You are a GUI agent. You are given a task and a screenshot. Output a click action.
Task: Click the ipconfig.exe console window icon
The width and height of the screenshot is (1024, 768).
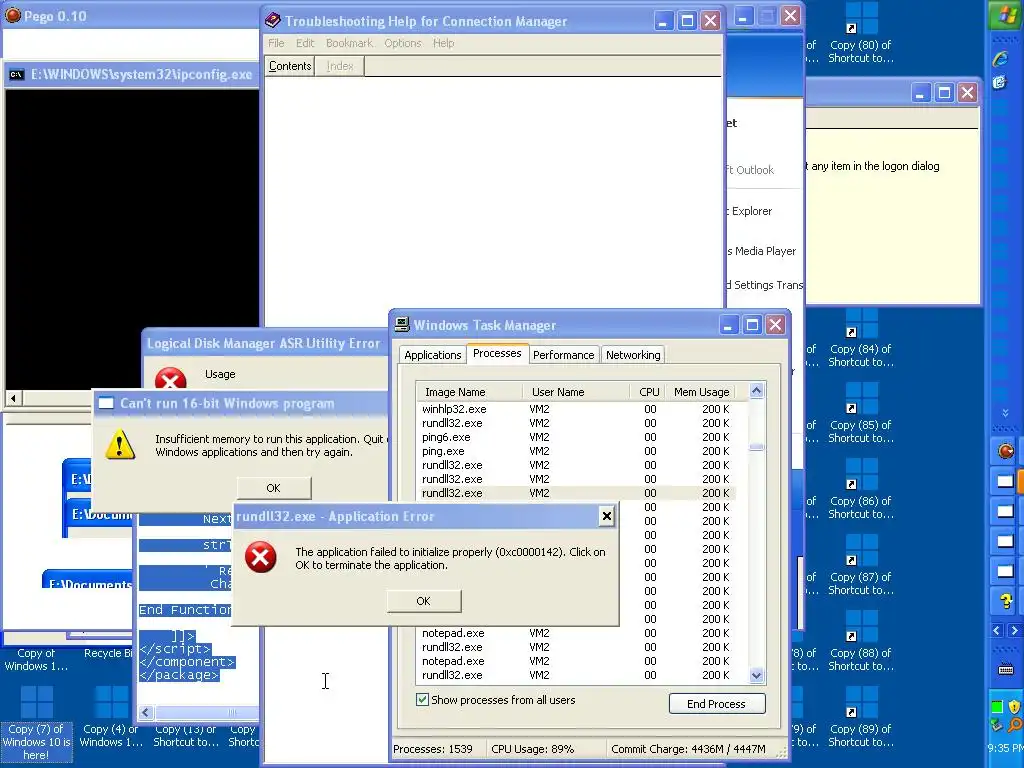pos(16,74)
